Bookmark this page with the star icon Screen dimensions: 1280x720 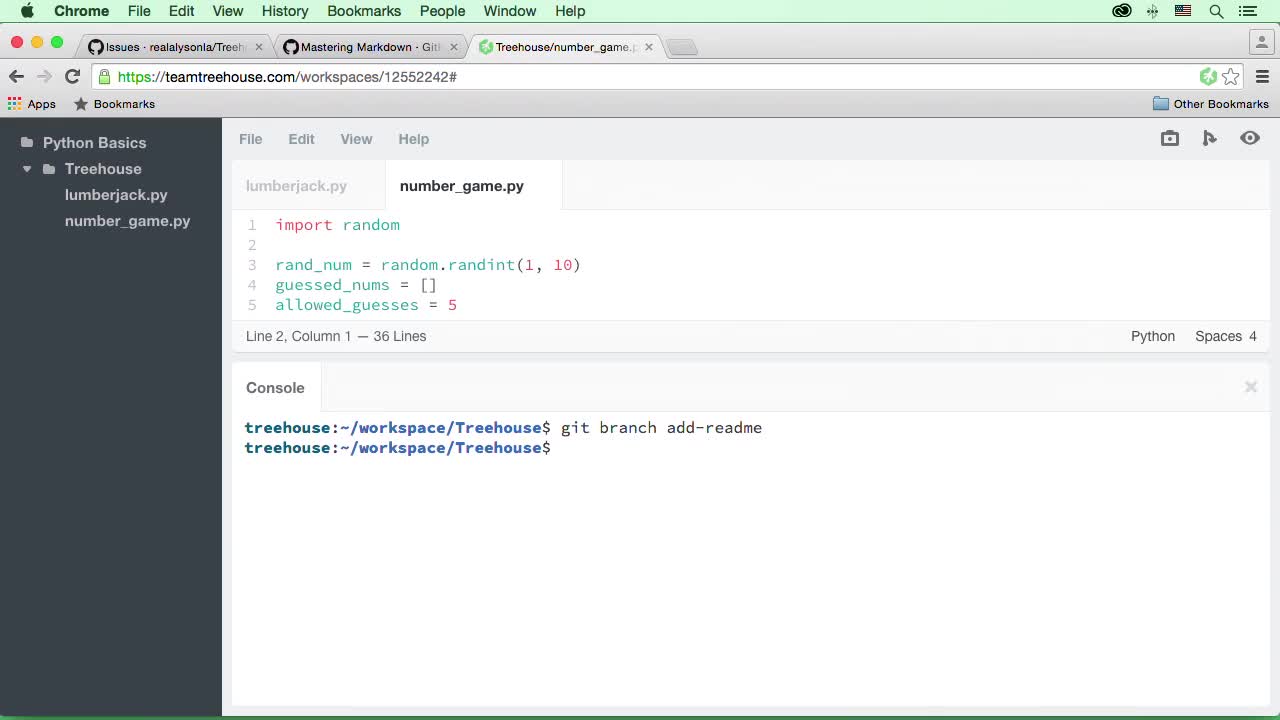1230,76
